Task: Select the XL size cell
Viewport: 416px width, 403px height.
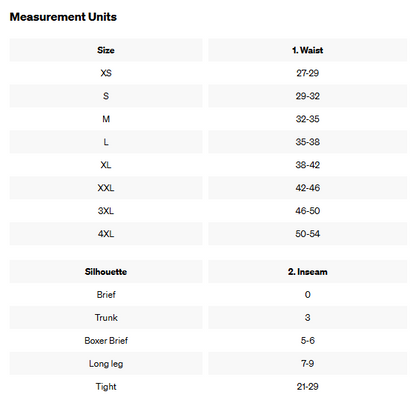Action: [106, 165]
